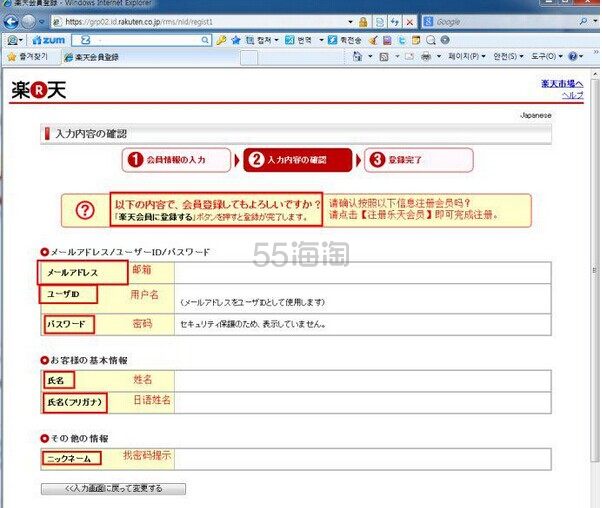Click the Japanese language link
This screenshot has height=508, width=602.
click(536, 115)
